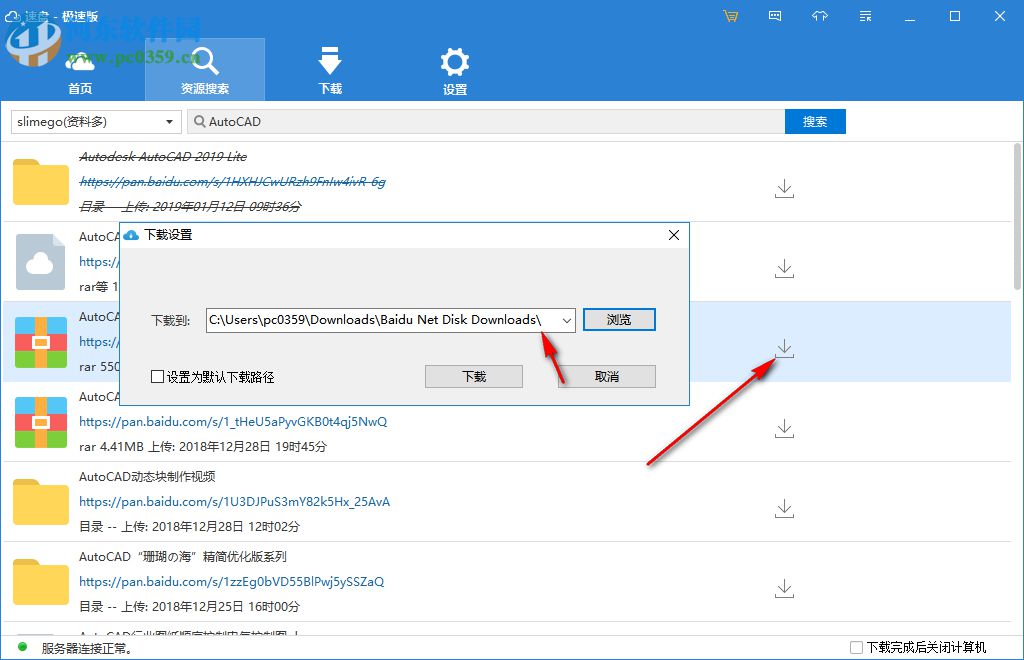Click the archive icon of rar 4.41MB row
This screenshot has height=660, width=1024.
coord(40,422)
